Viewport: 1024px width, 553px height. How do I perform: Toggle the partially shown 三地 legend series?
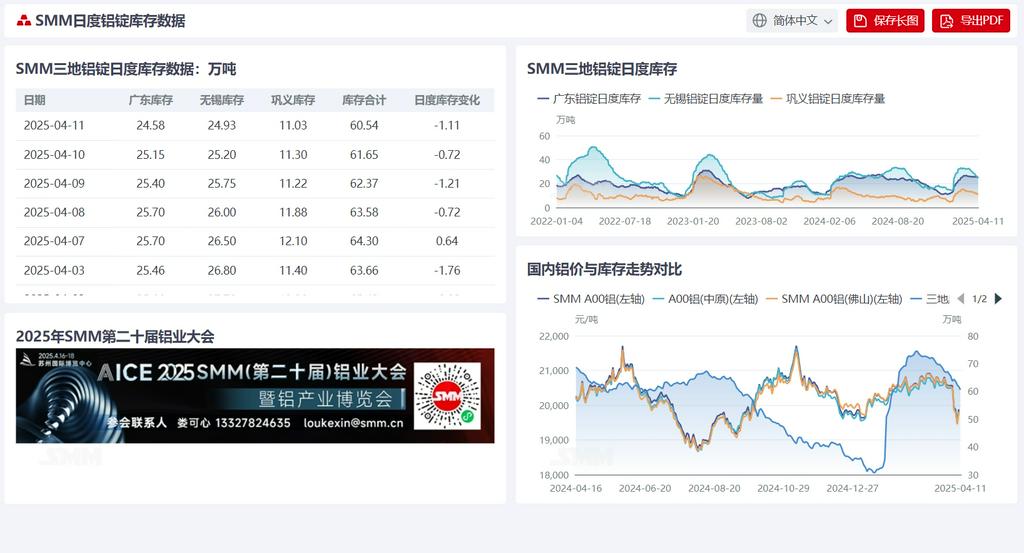(929, 299)
